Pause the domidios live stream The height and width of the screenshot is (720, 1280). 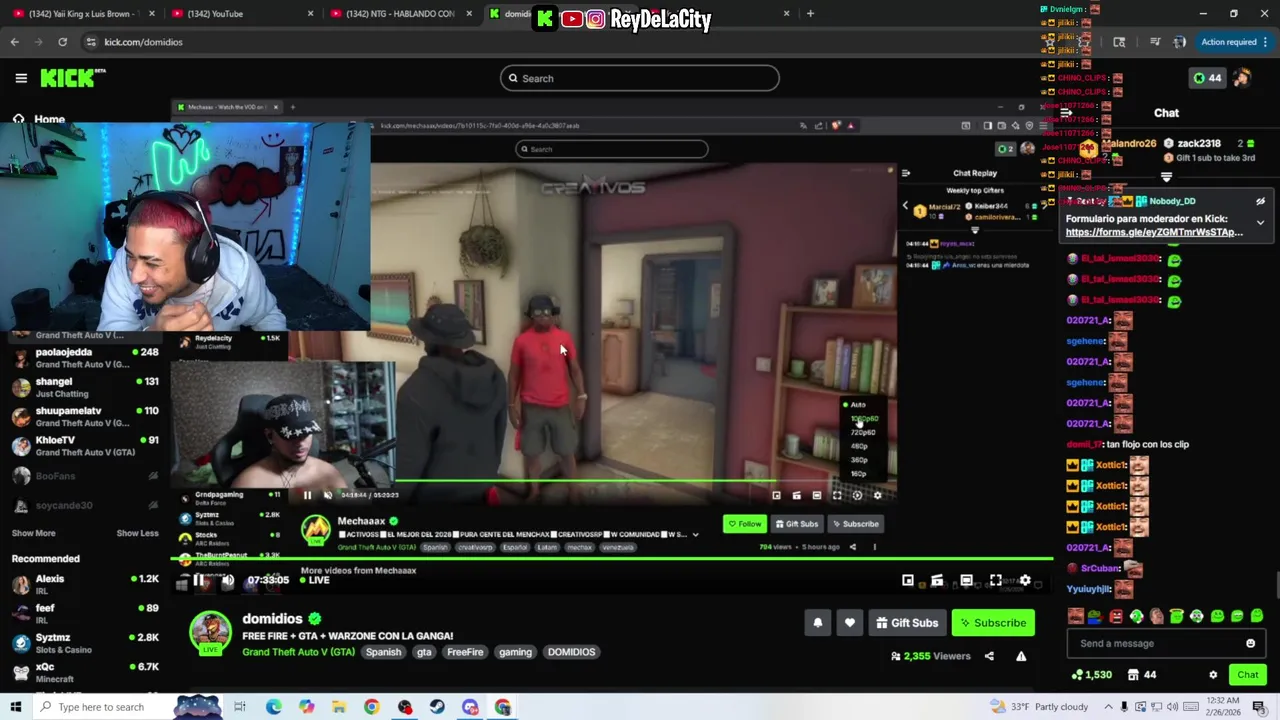[199, 580]
